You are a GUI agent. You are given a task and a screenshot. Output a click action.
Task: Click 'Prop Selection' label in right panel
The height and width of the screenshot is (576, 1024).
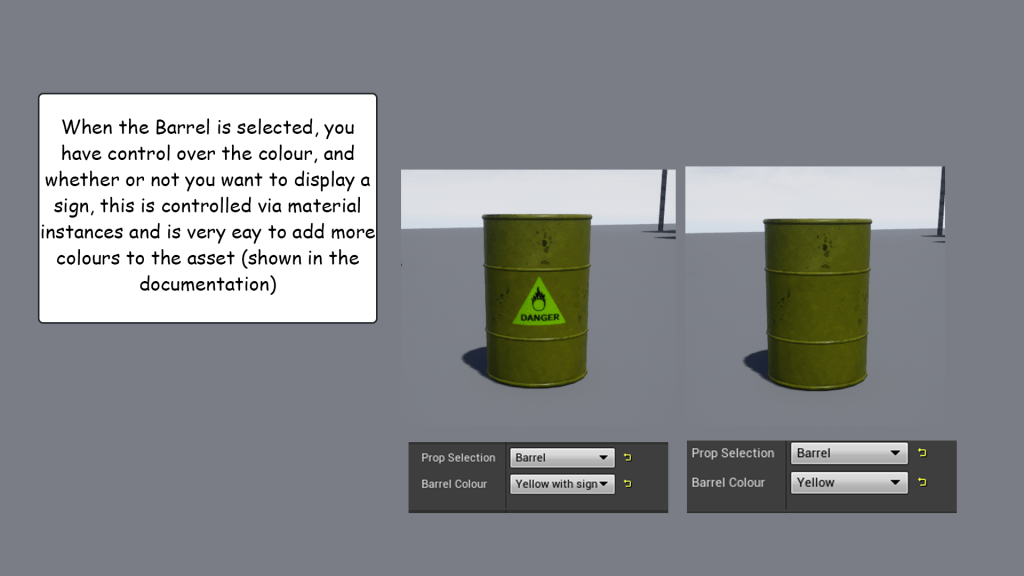click(733, 453)
